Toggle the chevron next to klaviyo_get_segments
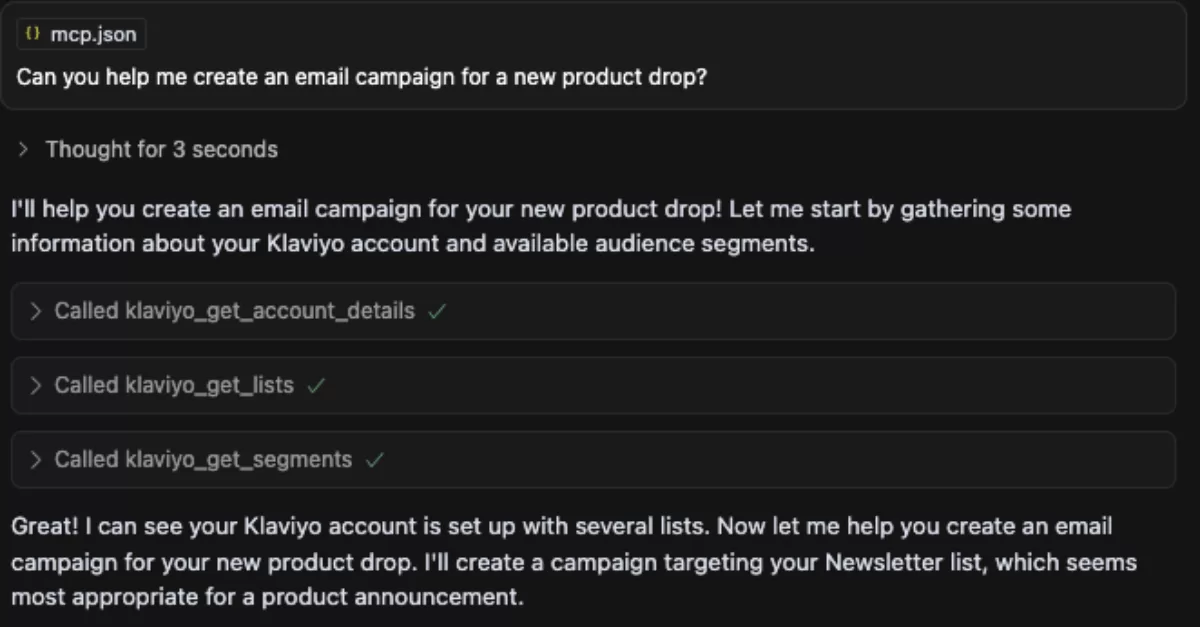Screen dimensions: 1200x627 pyautogui.click(x=36, y=460)
